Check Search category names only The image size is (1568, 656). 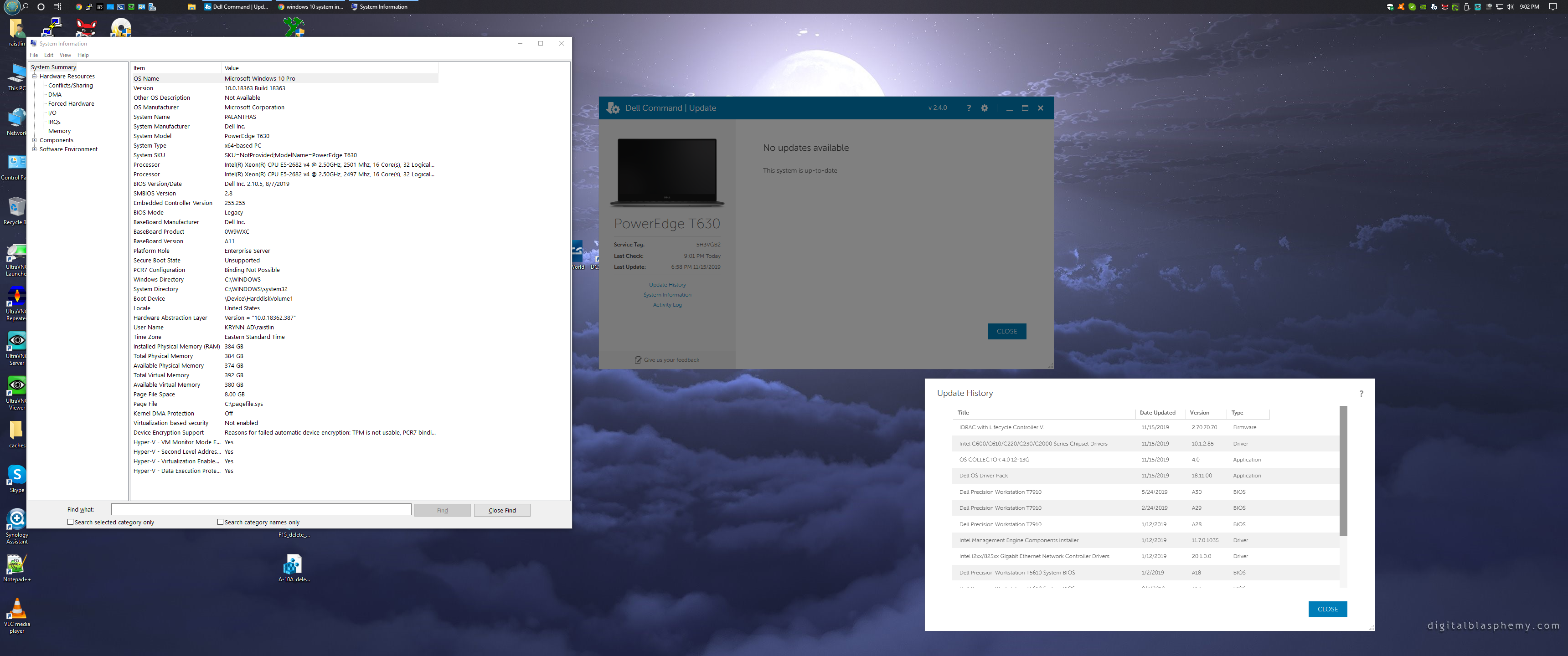(220, 522)
